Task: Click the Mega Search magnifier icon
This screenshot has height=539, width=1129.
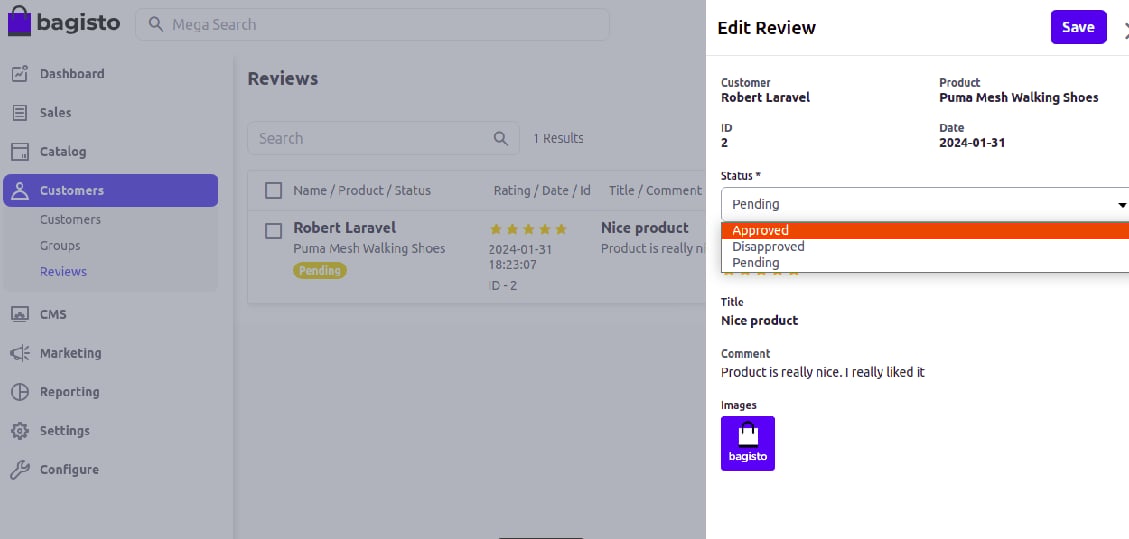Action: 156,24
